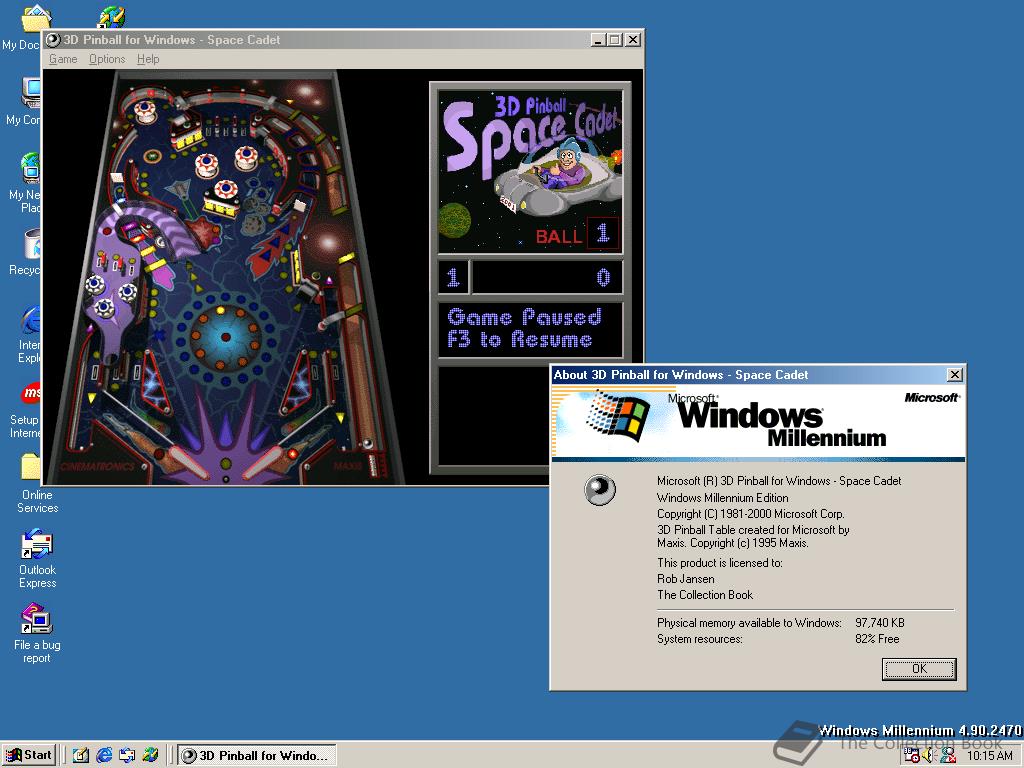Screen dimensions: 1024x768
Task: Click the 82% Free system resources value
Action: click(x=877, y=639)
